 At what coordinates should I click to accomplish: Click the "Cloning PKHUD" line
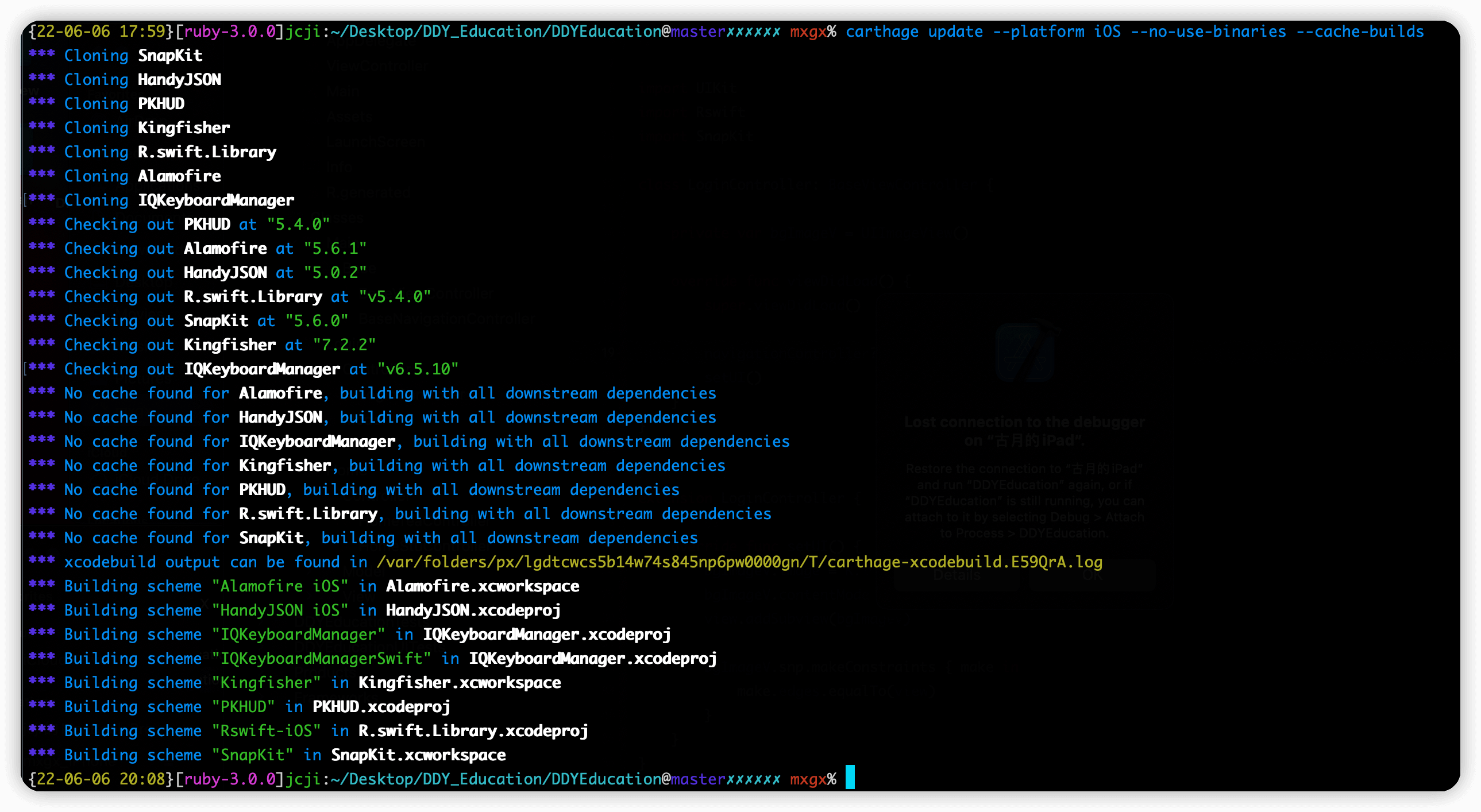[x=106, y=104]
